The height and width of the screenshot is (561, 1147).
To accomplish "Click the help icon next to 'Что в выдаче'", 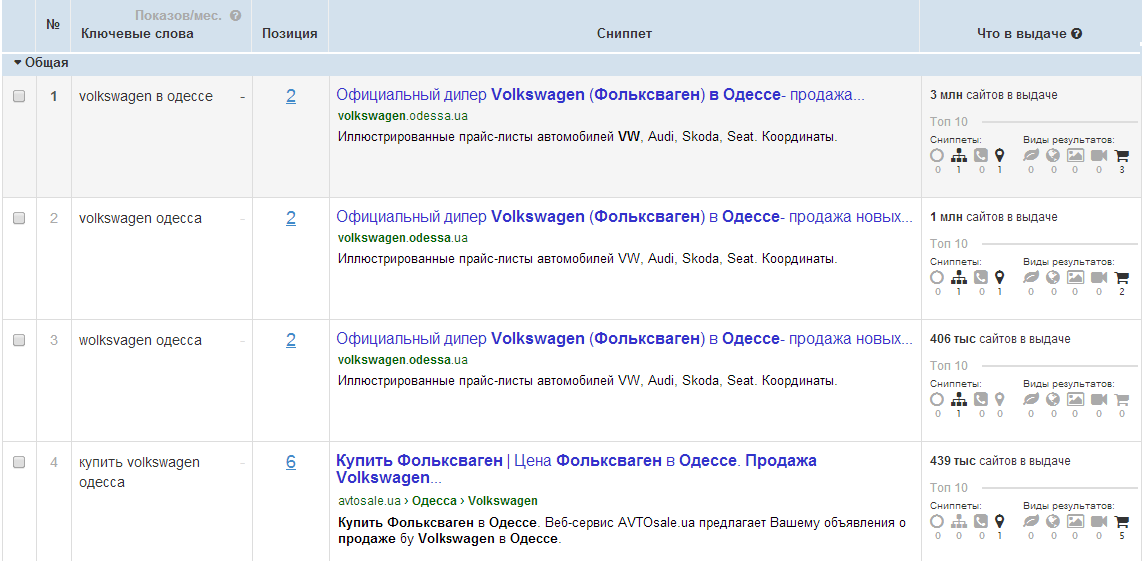I will click(x=1077, y=34).
